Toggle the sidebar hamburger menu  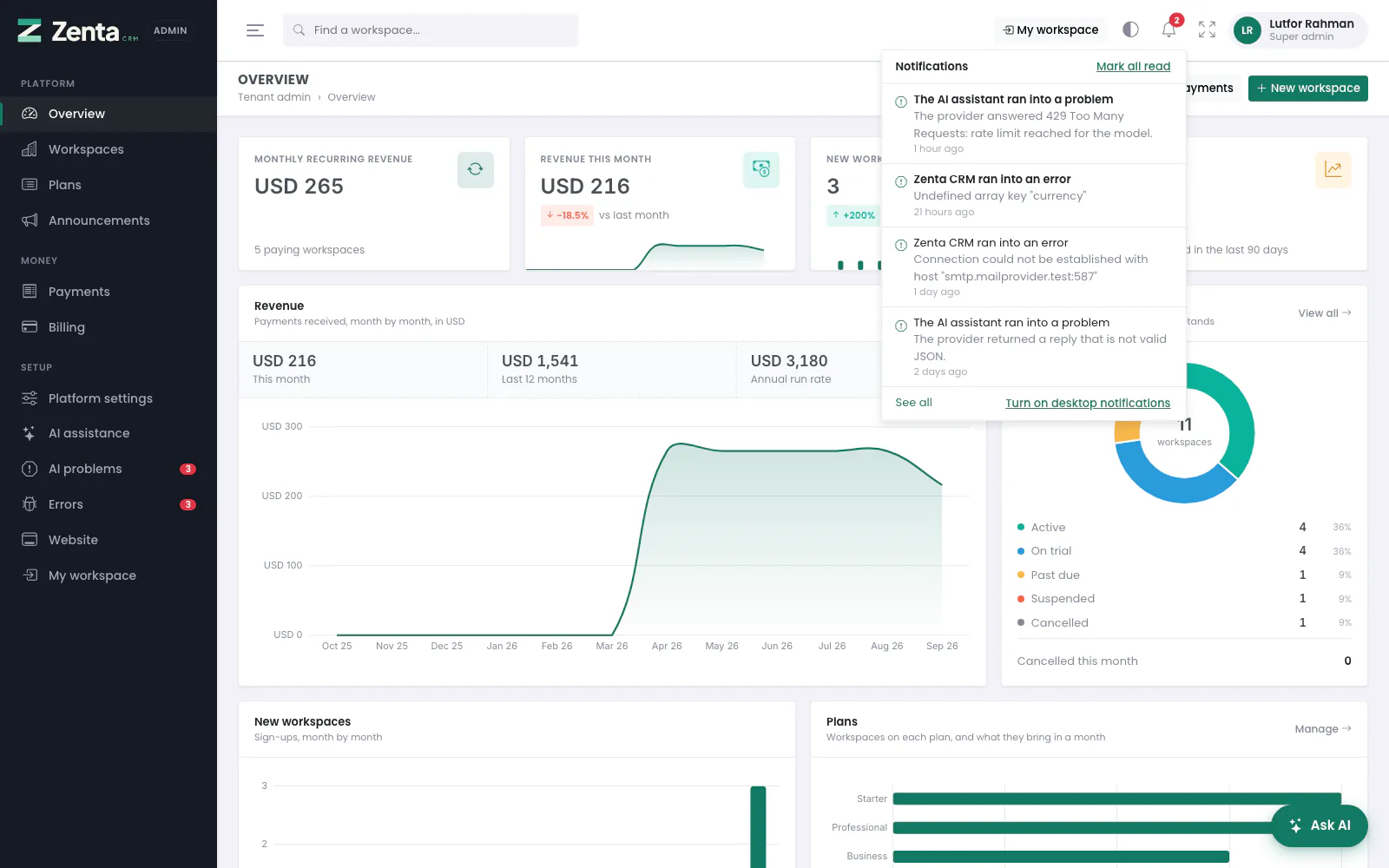point(254,30)
